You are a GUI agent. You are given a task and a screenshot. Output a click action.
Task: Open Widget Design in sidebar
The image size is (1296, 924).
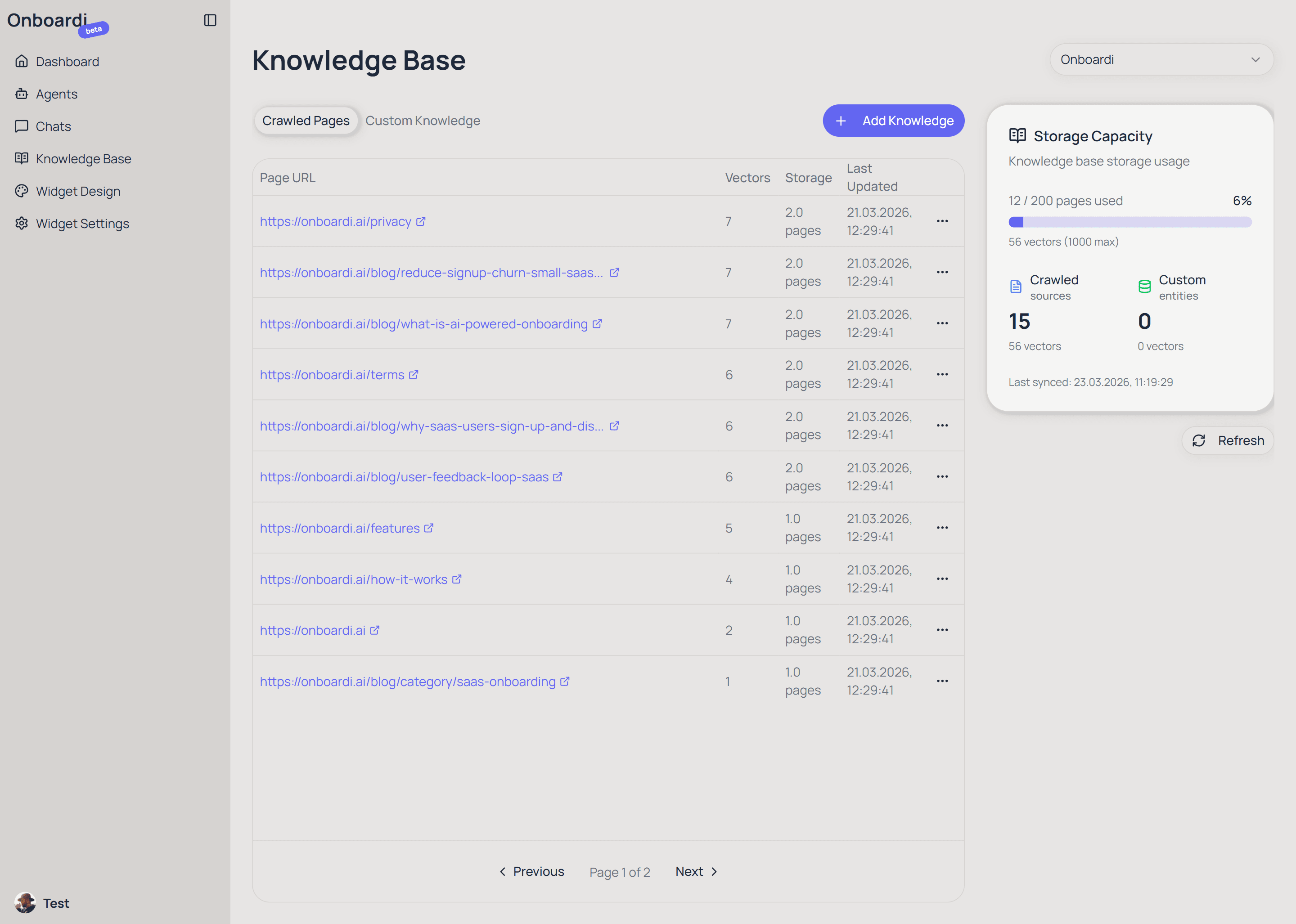[x=78, y=191]
